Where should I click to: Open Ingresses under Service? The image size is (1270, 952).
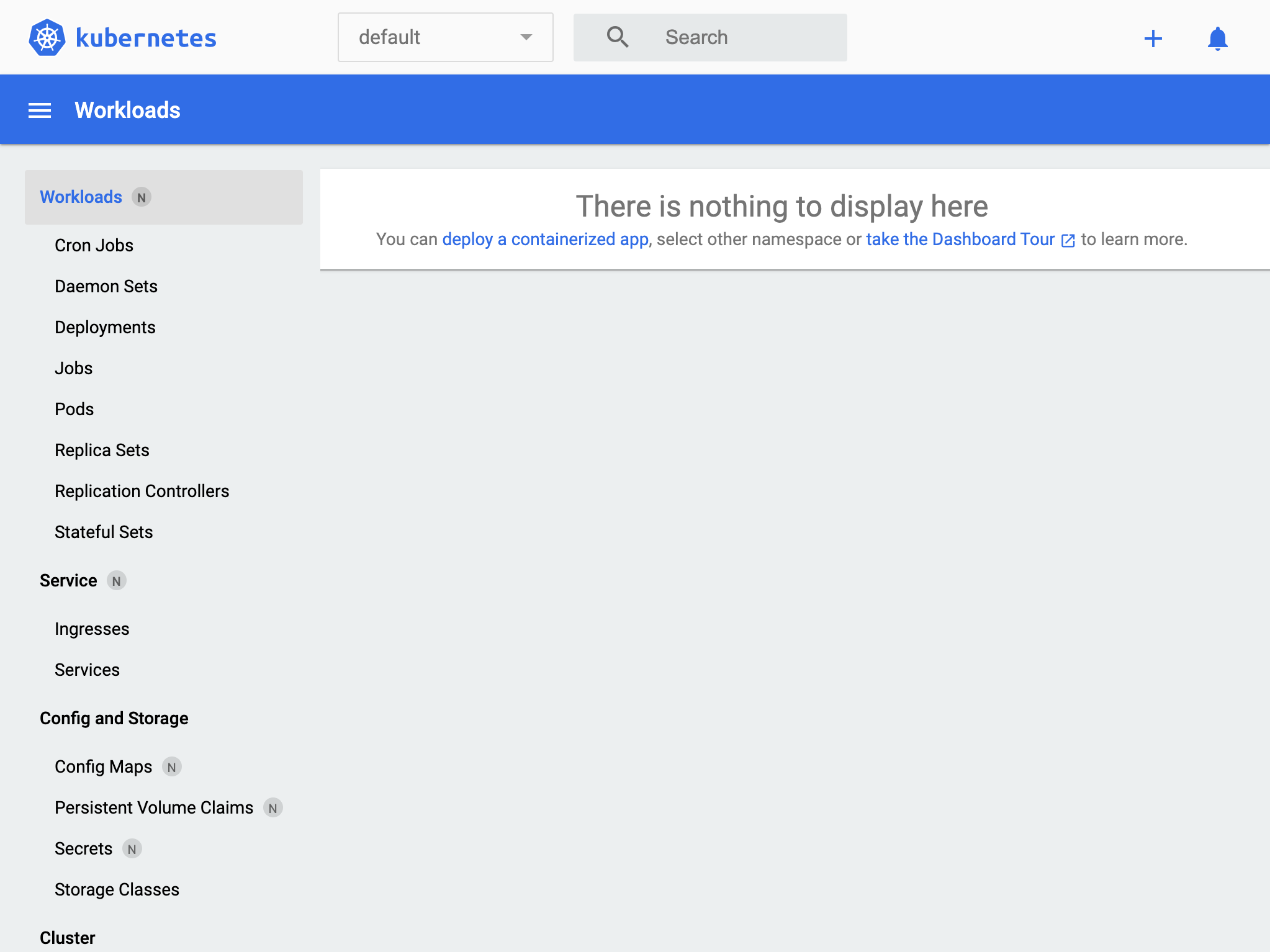pyautogui.click(x=92, y=629)
